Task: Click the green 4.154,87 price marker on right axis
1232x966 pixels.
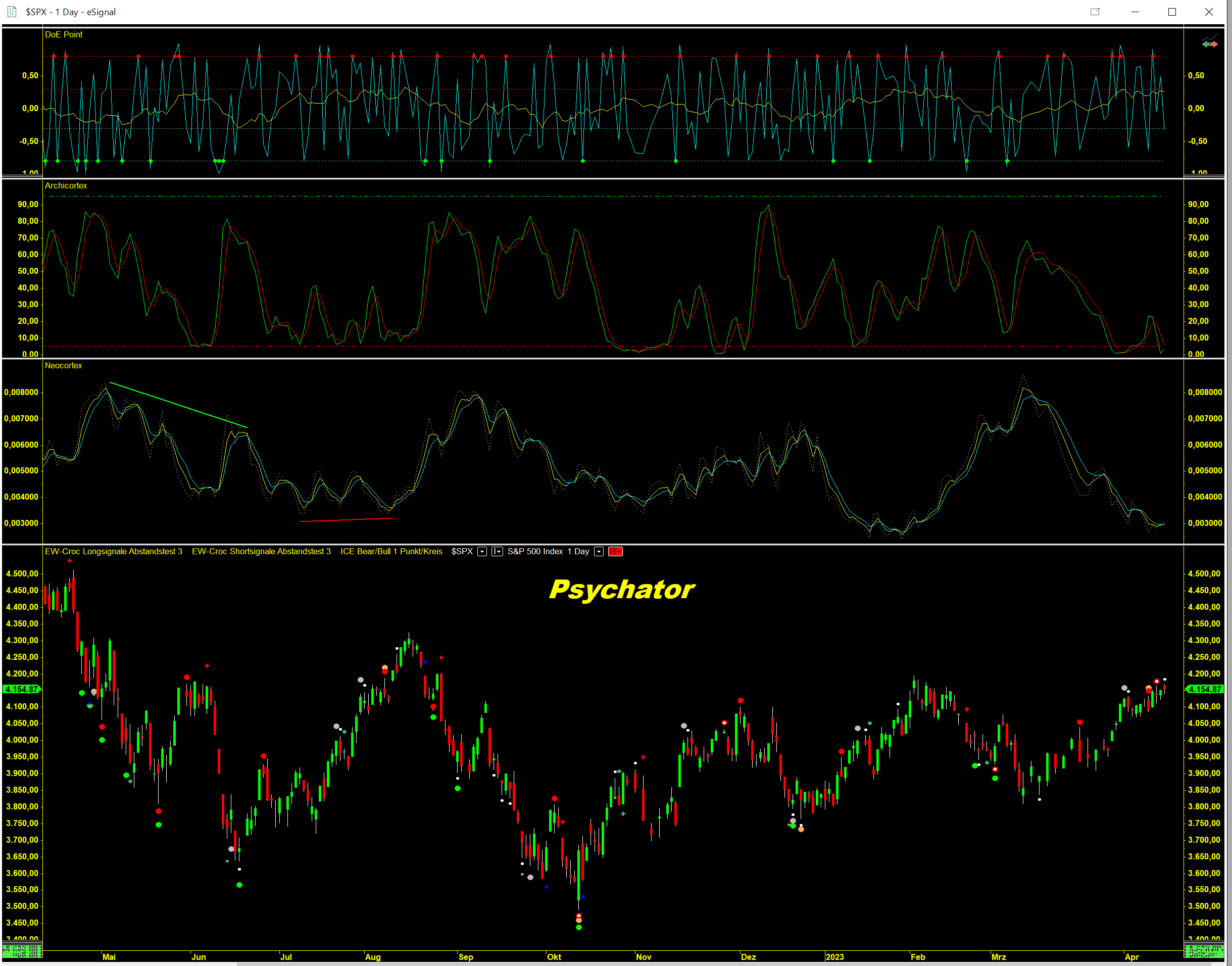Action: coord(1205,689)
